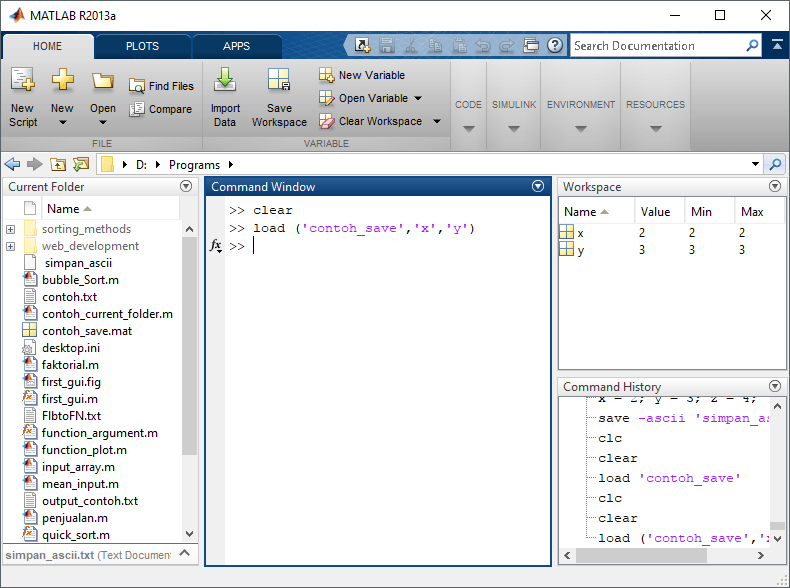Click Find Files

pos(161,86)
